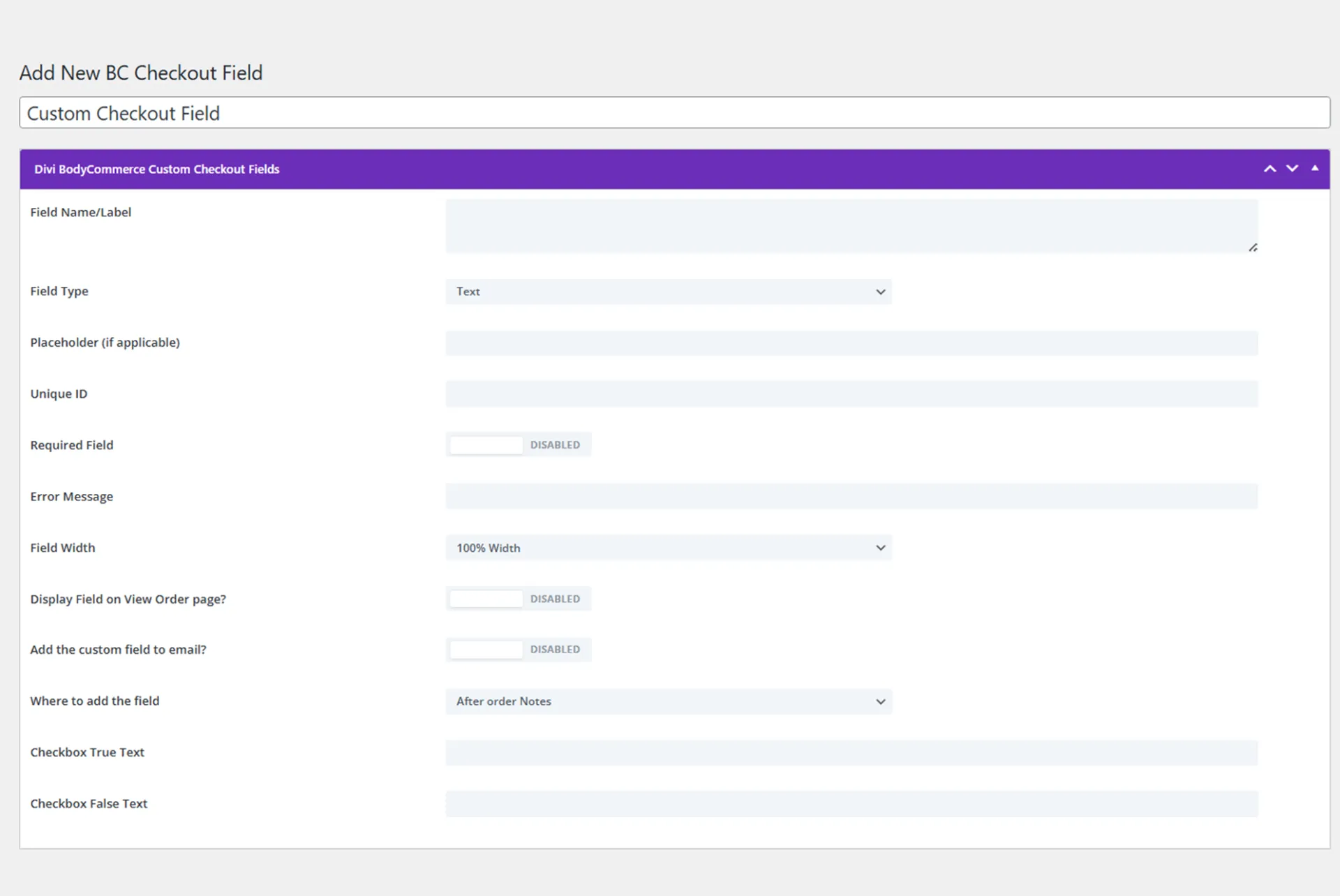
Task: Click the Field Name/Label textarea resize handle
Action: tap(1253, 247)
